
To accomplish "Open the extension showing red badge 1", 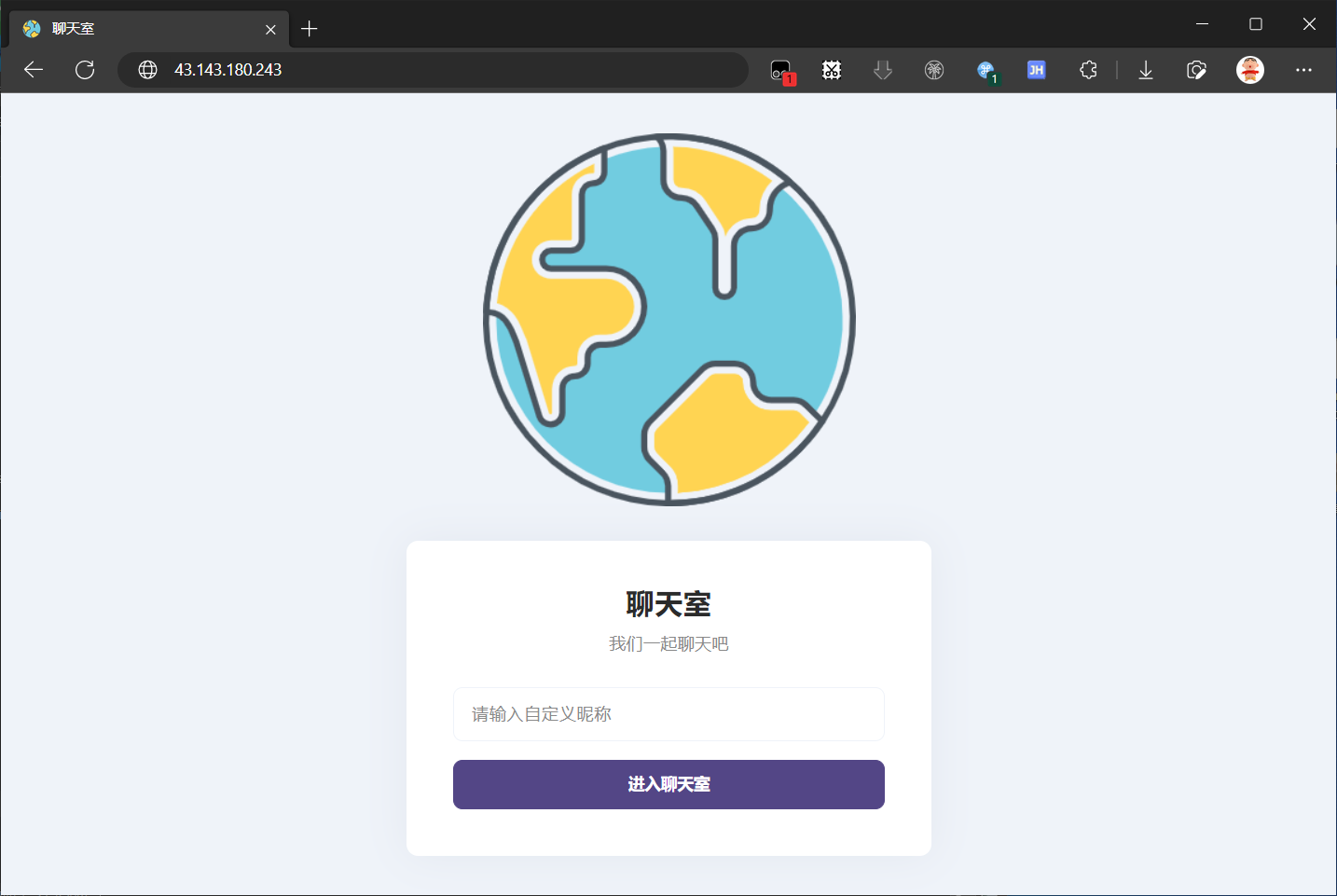I will coord(779,69).
